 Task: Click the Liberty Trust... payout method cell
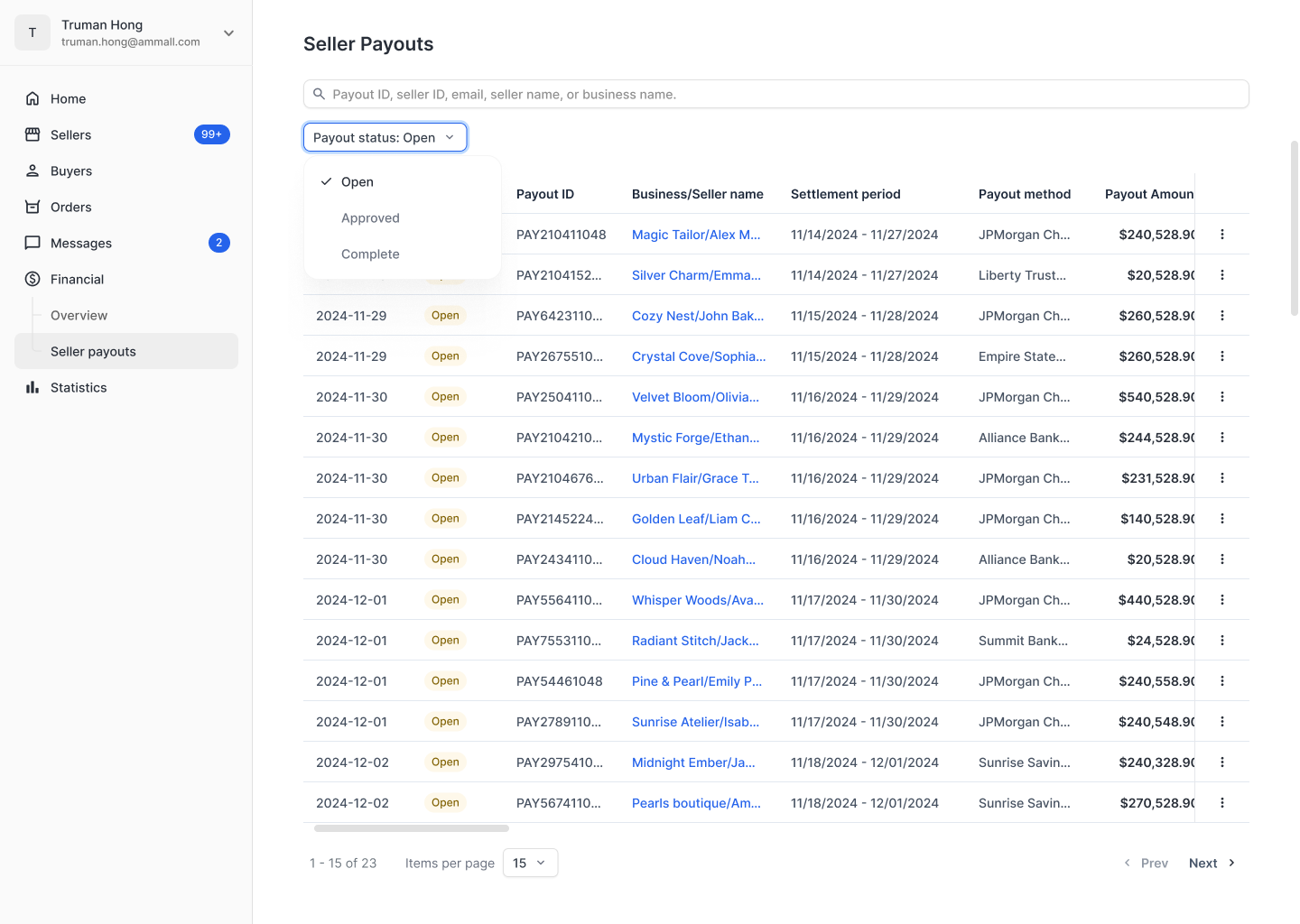(x=1022, y=275)
